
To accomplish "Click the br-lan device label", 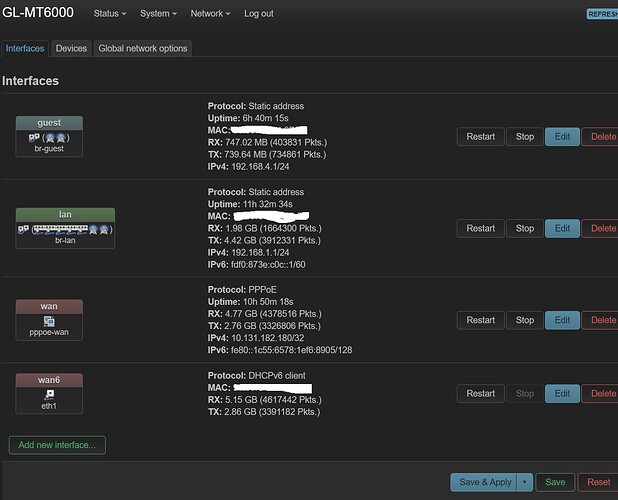I will click(65, 240).
